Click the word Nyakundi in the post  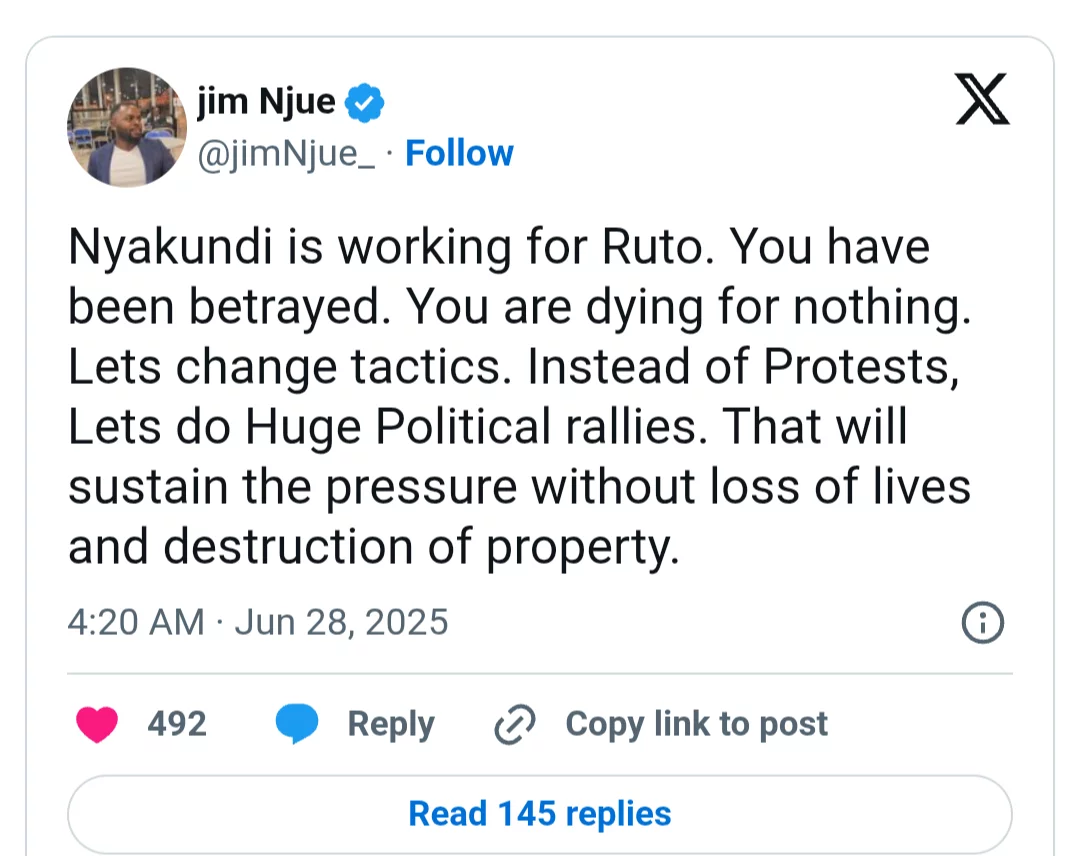click(x=171, y=247)
